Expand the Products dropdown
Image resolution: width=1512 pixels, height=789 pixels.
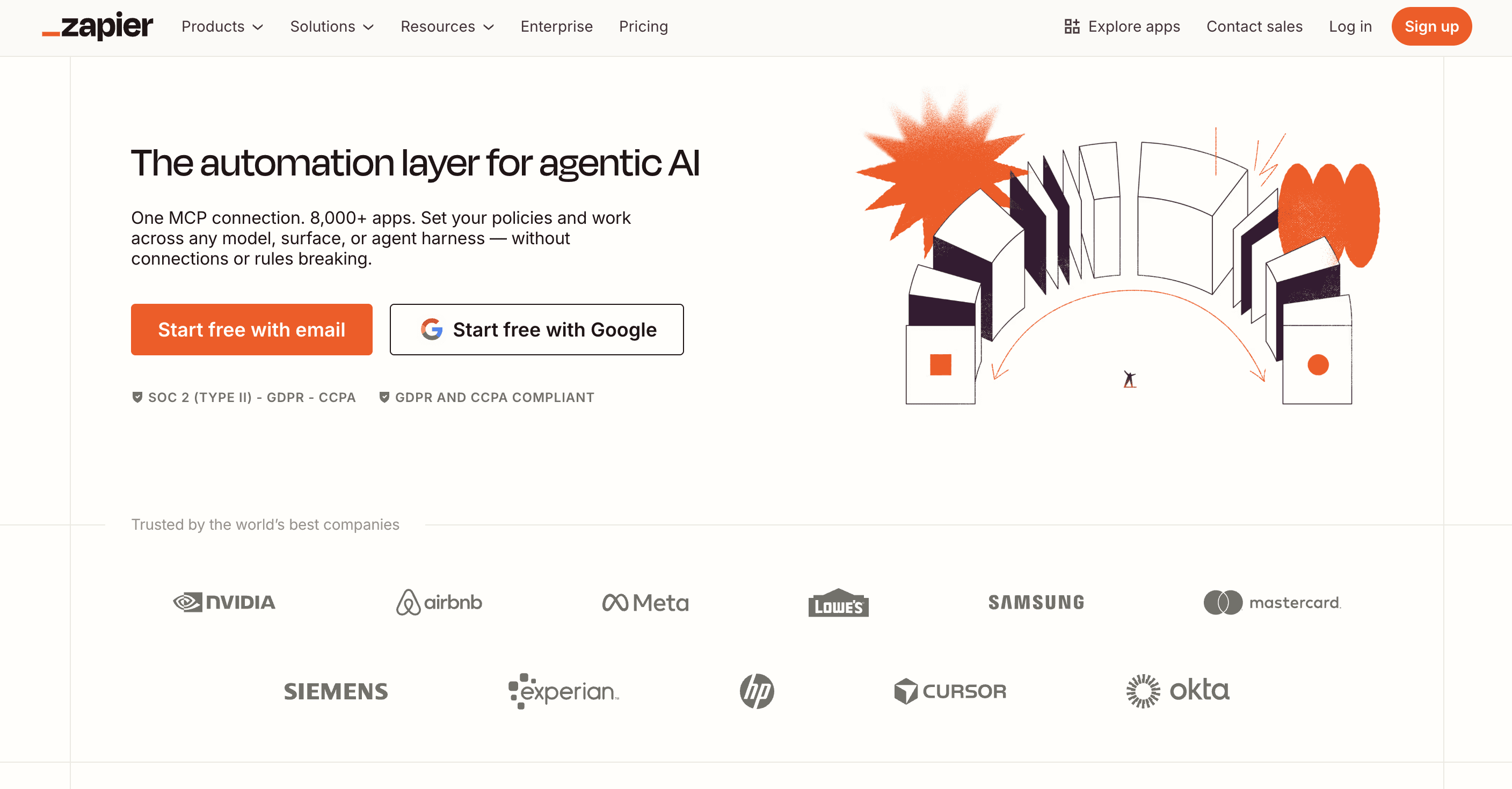[222, 26]
